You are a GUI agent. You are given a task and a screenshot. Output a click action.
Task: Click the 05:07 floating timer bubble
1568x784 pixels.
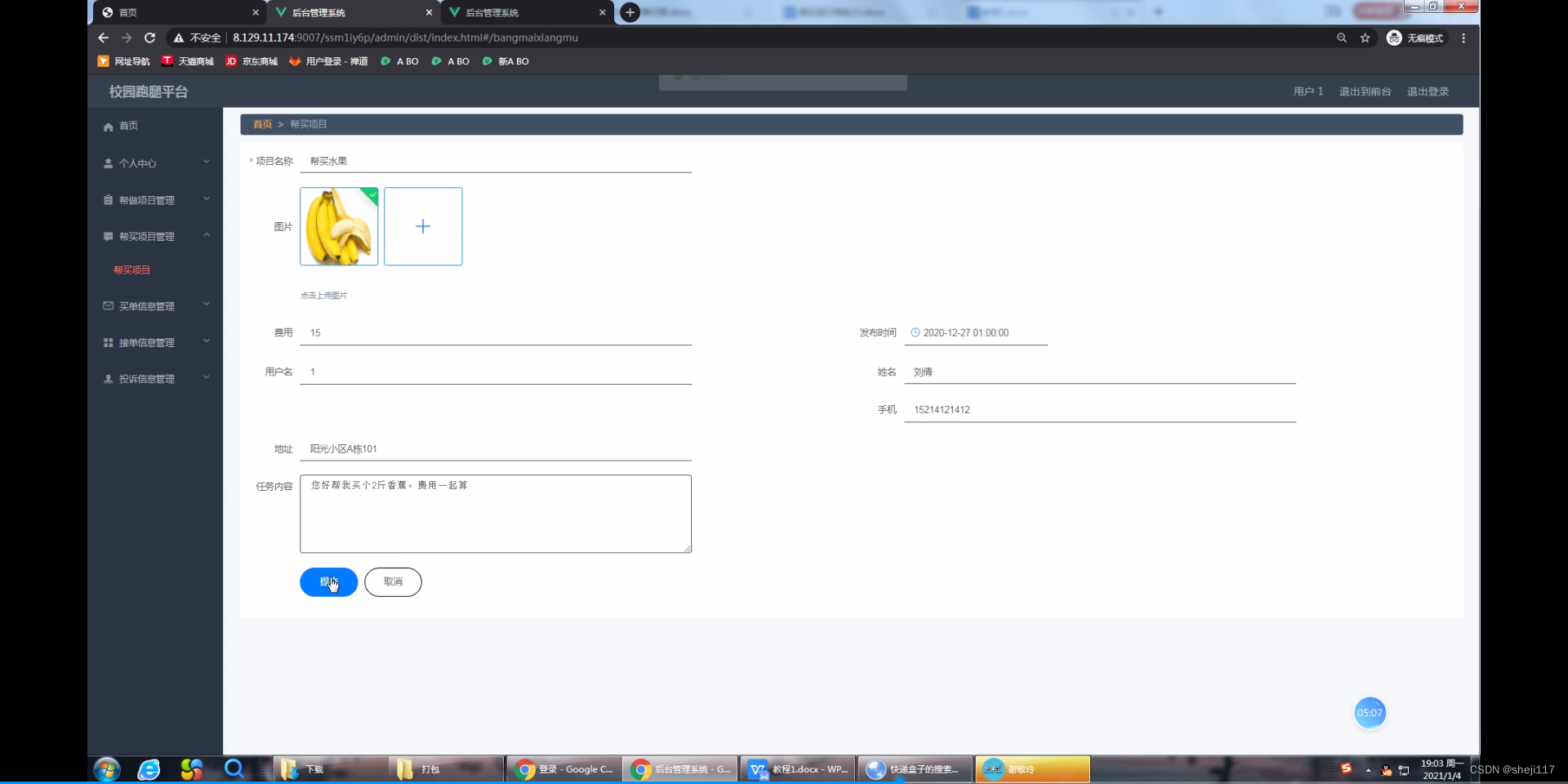tap(1370, 713)
